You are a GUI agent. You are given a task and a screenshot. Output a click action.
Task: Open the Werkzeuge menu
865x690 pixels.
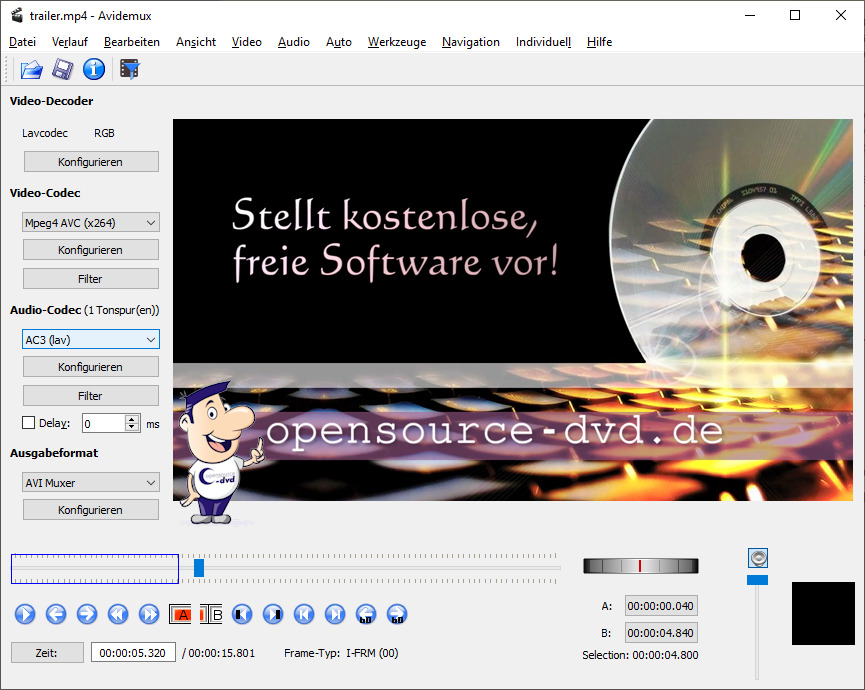[x=396, y=42]
